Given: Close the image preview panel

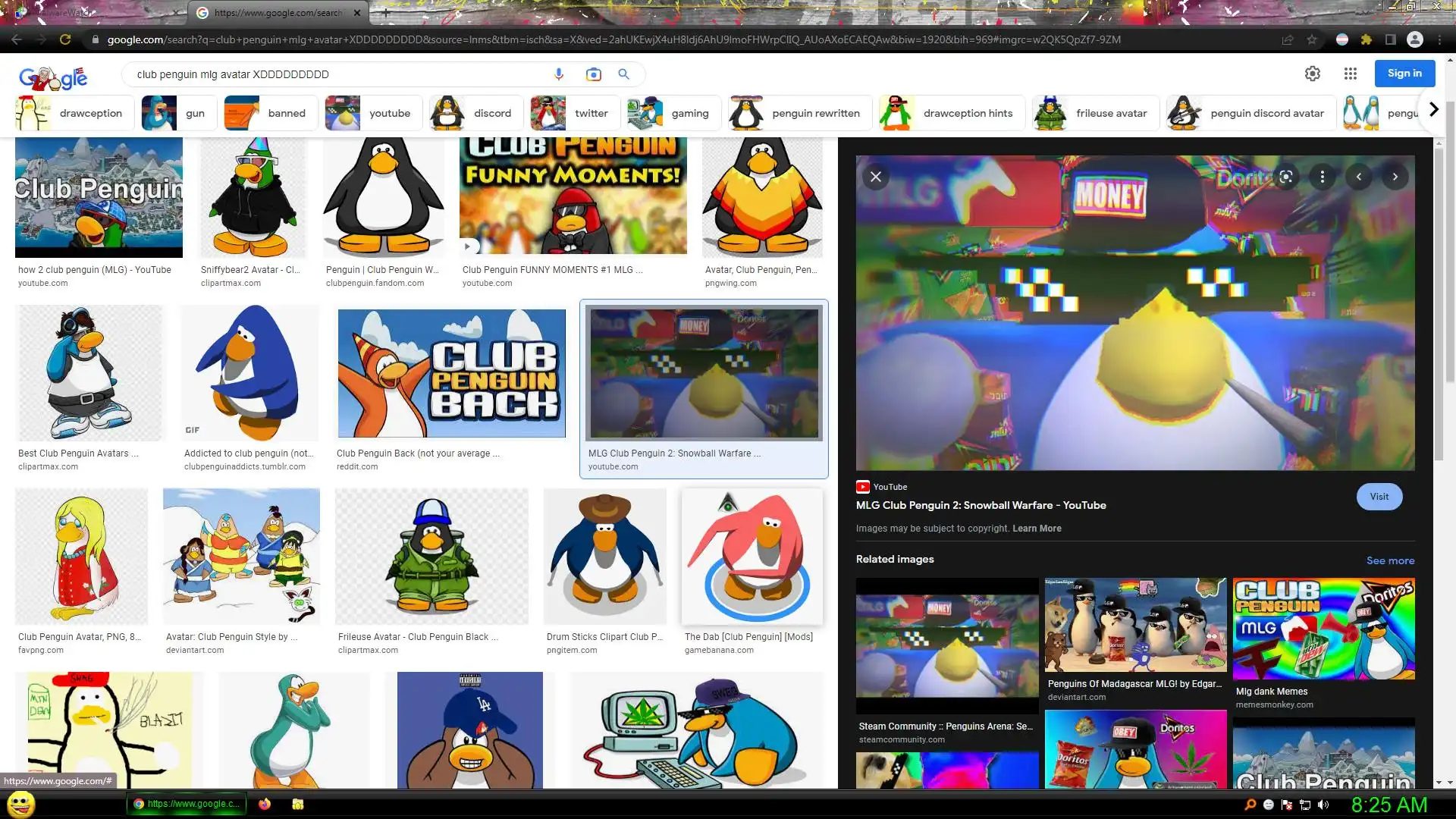Looking at the screenshot, I should 875,177.
